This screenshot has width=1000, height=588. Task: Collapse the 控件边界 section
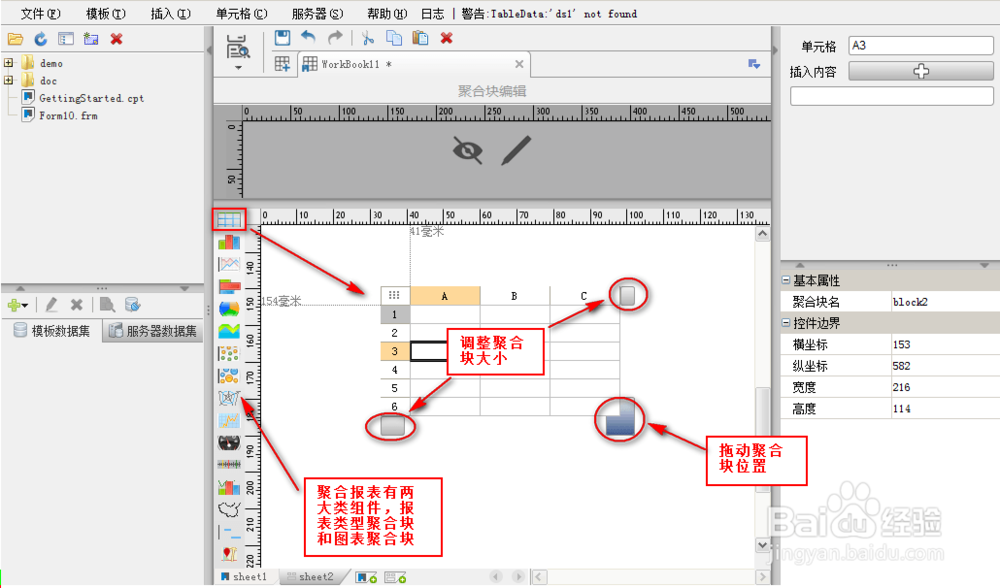786,323
